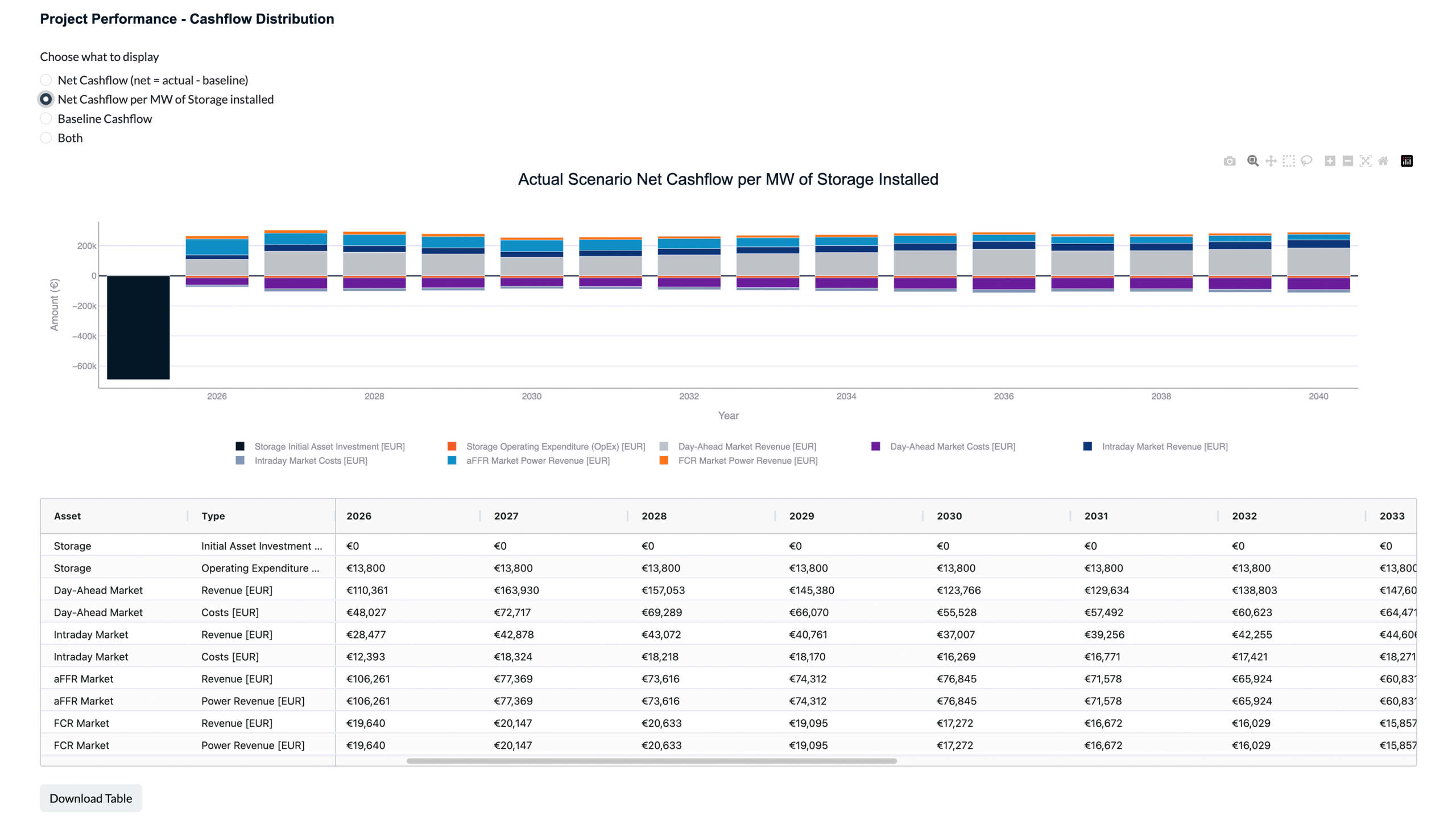The image size is (1456, 820).
Task: Toggle aFFR Market Power Revenue legend entry
Action: (537, 461)
